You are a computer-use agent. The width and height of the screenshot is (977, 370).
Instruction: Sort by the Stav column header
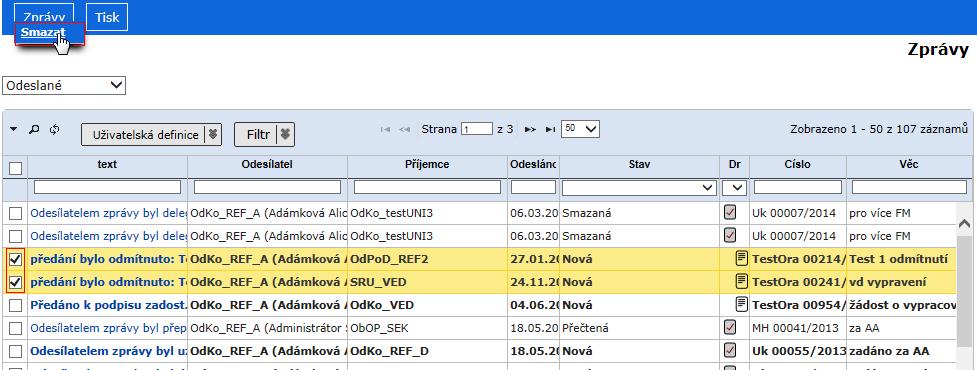[639, 164]
